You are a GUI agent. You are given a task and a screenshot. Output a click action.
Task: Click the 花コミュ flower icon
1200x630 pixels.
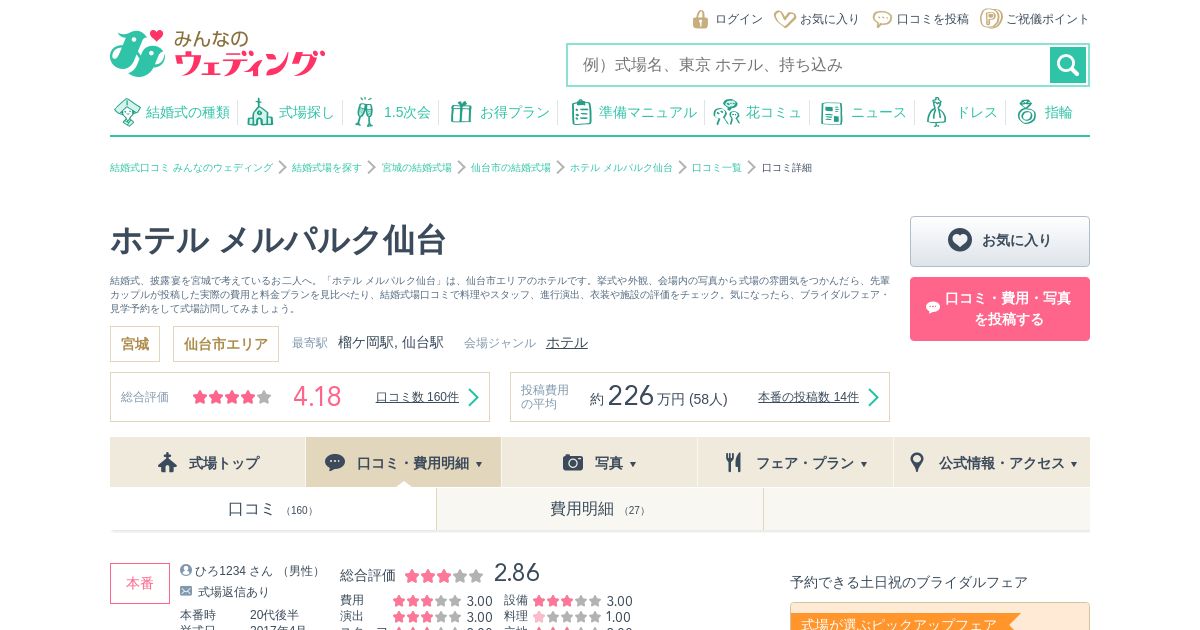coord(726,112)
